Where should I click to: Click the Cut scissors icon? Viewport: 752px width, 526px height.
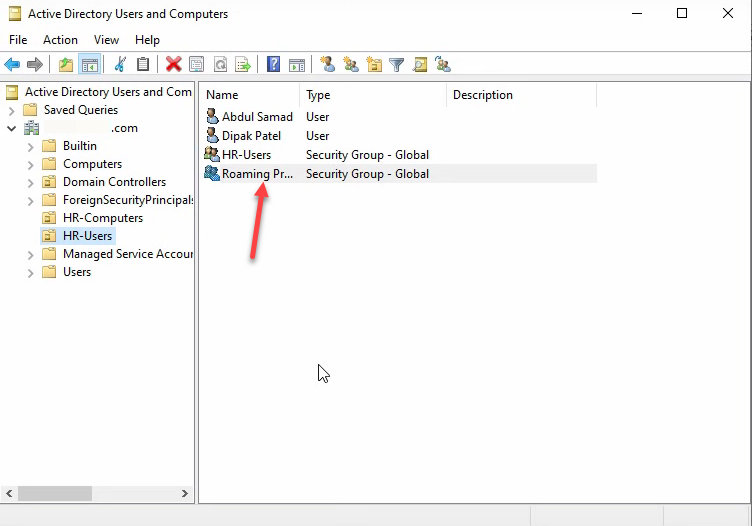(x=120, y=64)
